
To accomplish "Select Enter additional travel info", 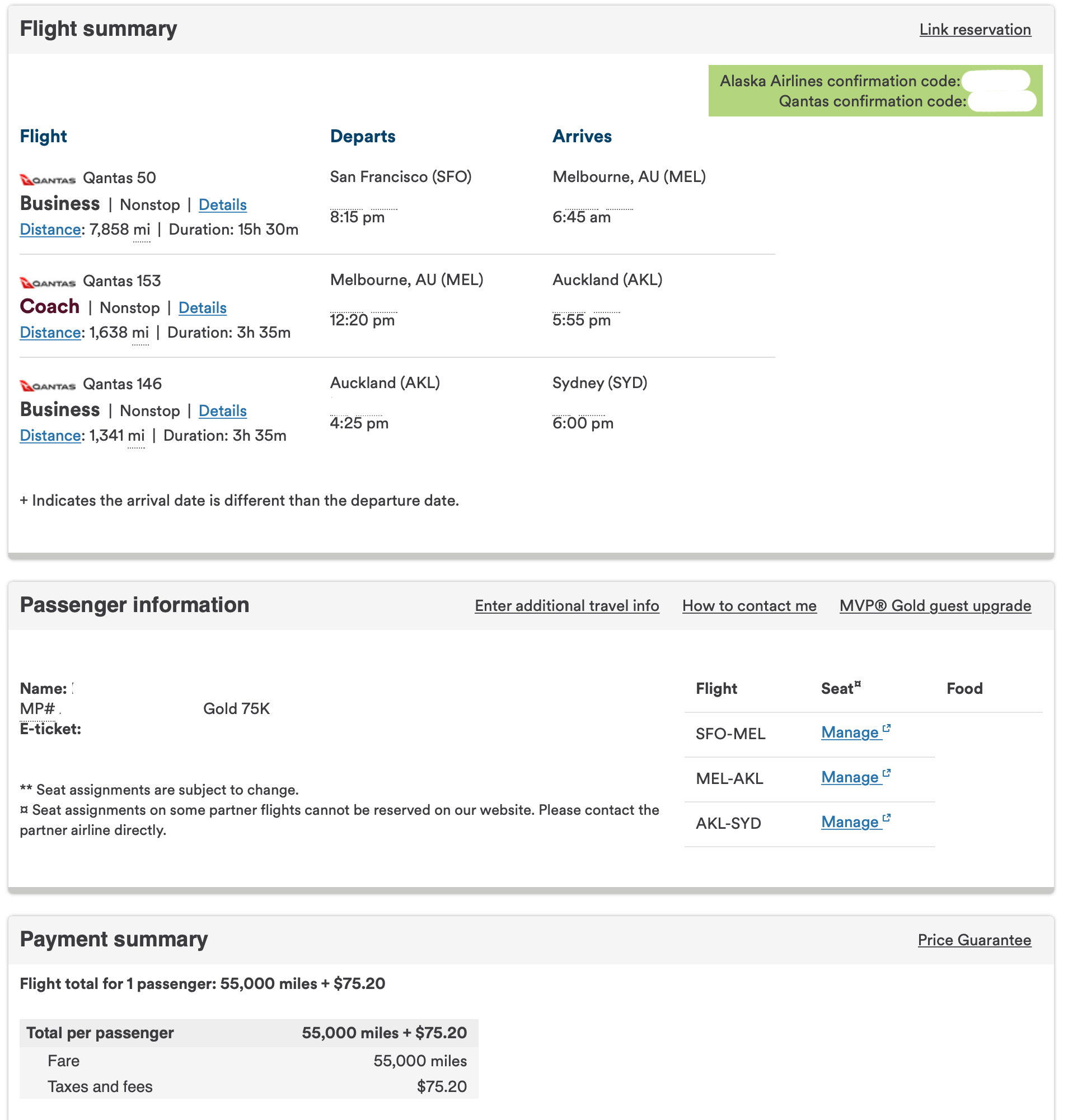I will pyautogui.click(x=567, y=605).
